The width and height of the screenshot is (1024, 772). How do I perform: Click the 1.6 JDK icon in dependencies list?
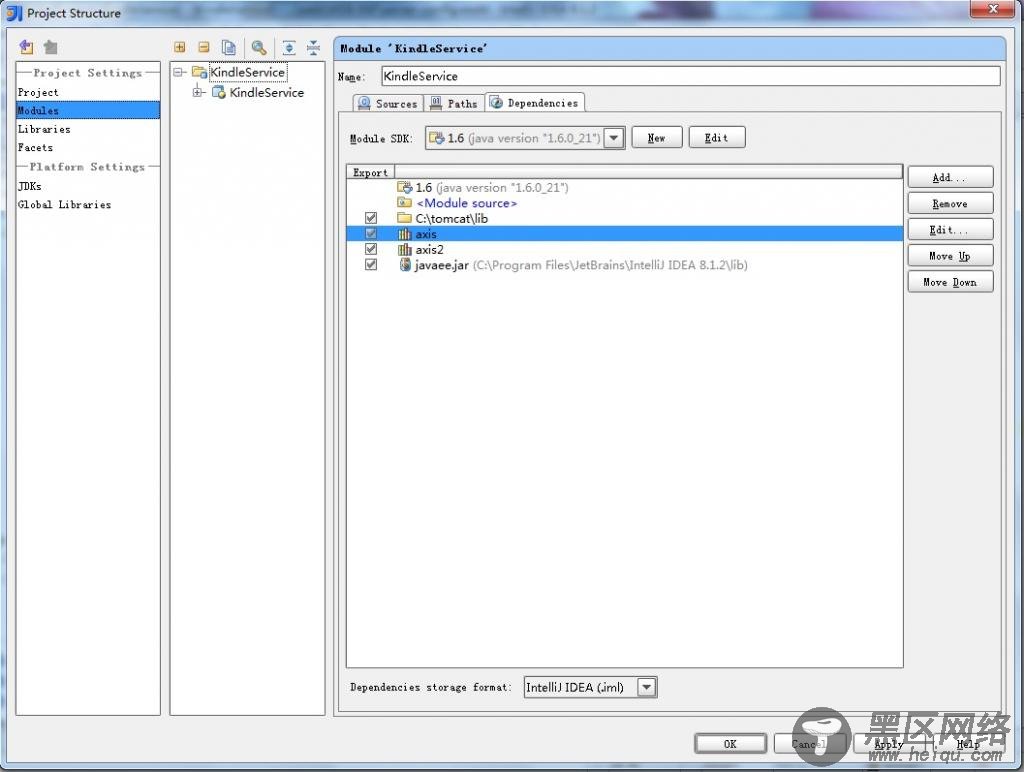tap(405, 187)
